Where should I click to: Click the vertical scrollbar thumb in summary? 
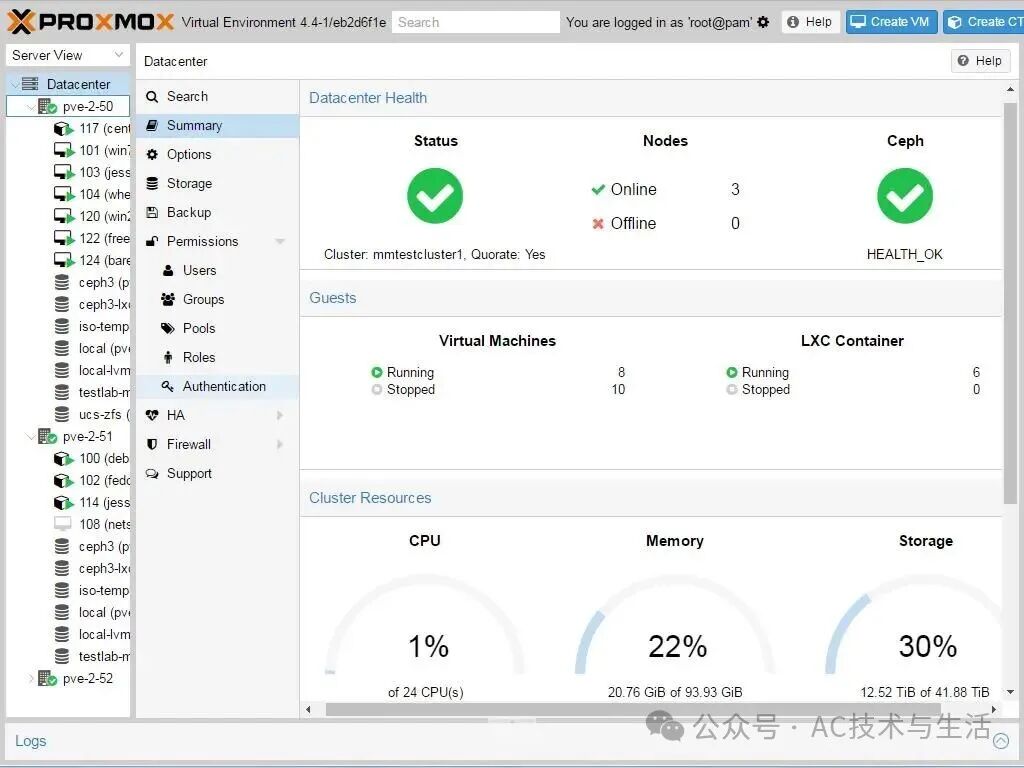click(1010, 303)
